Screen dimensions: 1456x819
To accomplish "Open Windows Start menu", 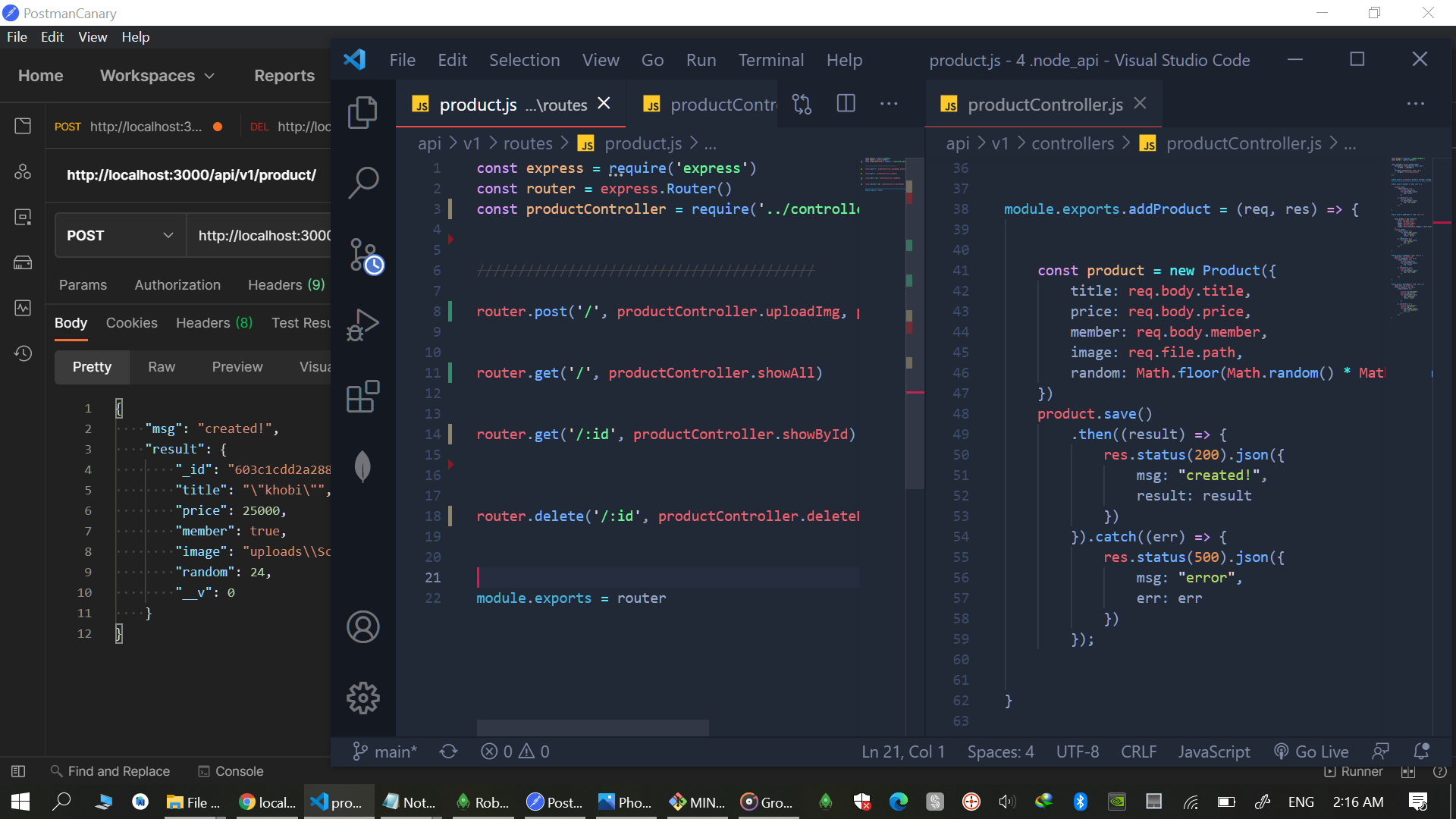I will coord(20,802).
